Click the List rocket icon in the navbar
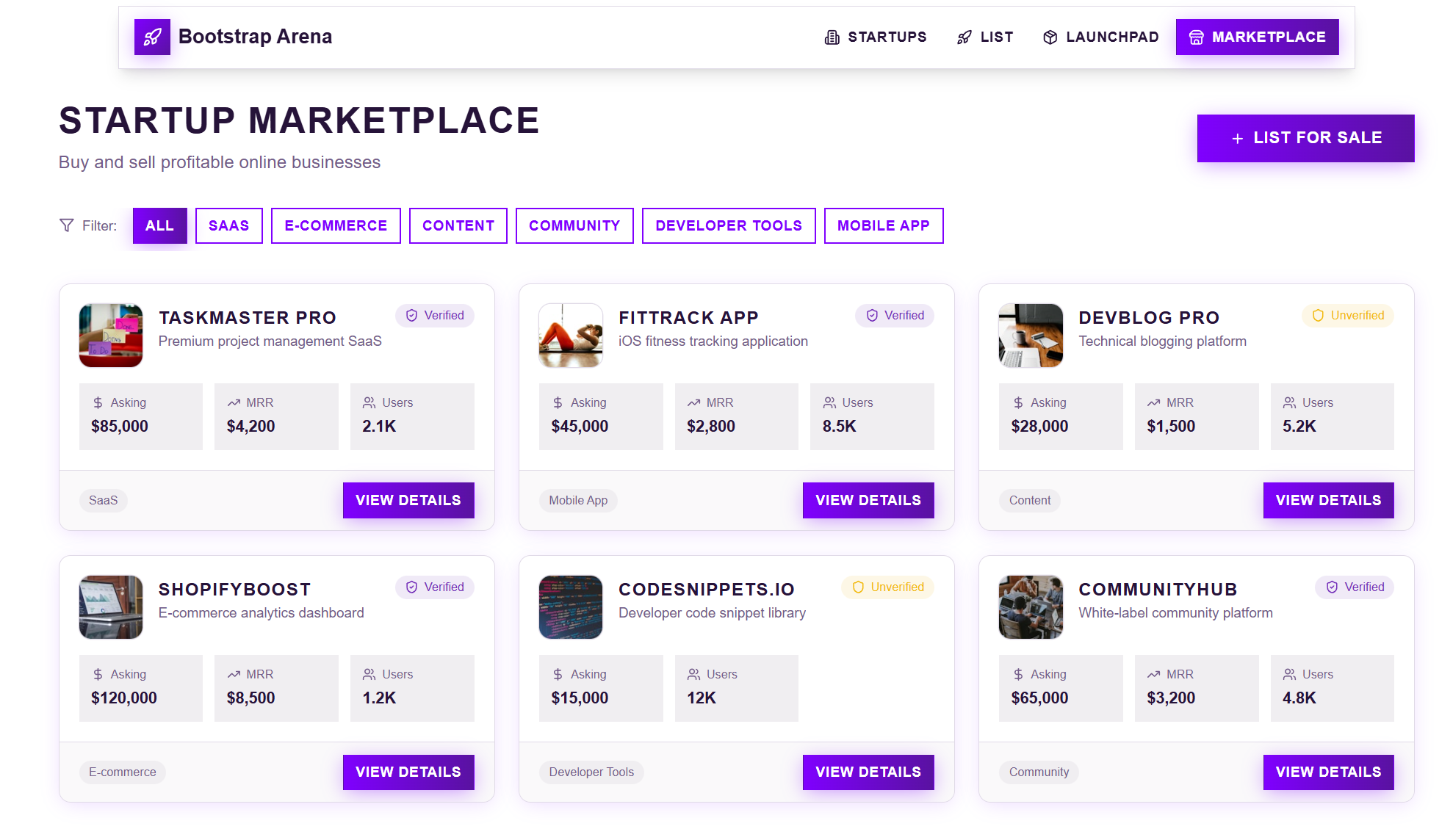Viewport: 1453px width, 840px height. tap(963, 37)
